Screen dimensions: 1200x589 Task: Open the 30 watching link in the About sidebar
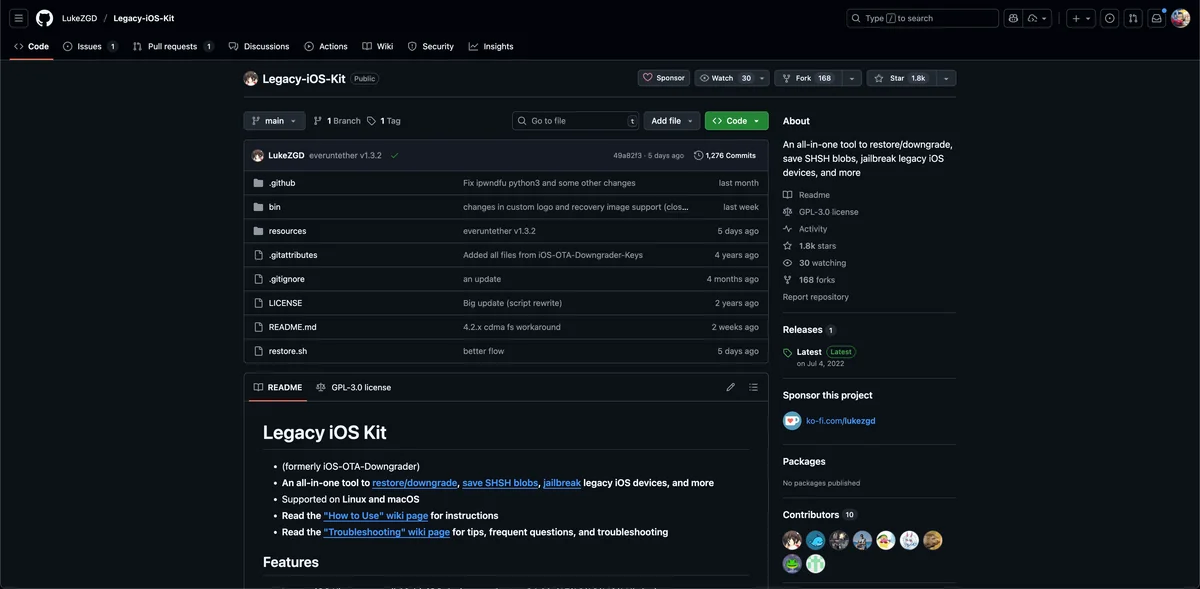pyautogui.click(x=814, y=263)
